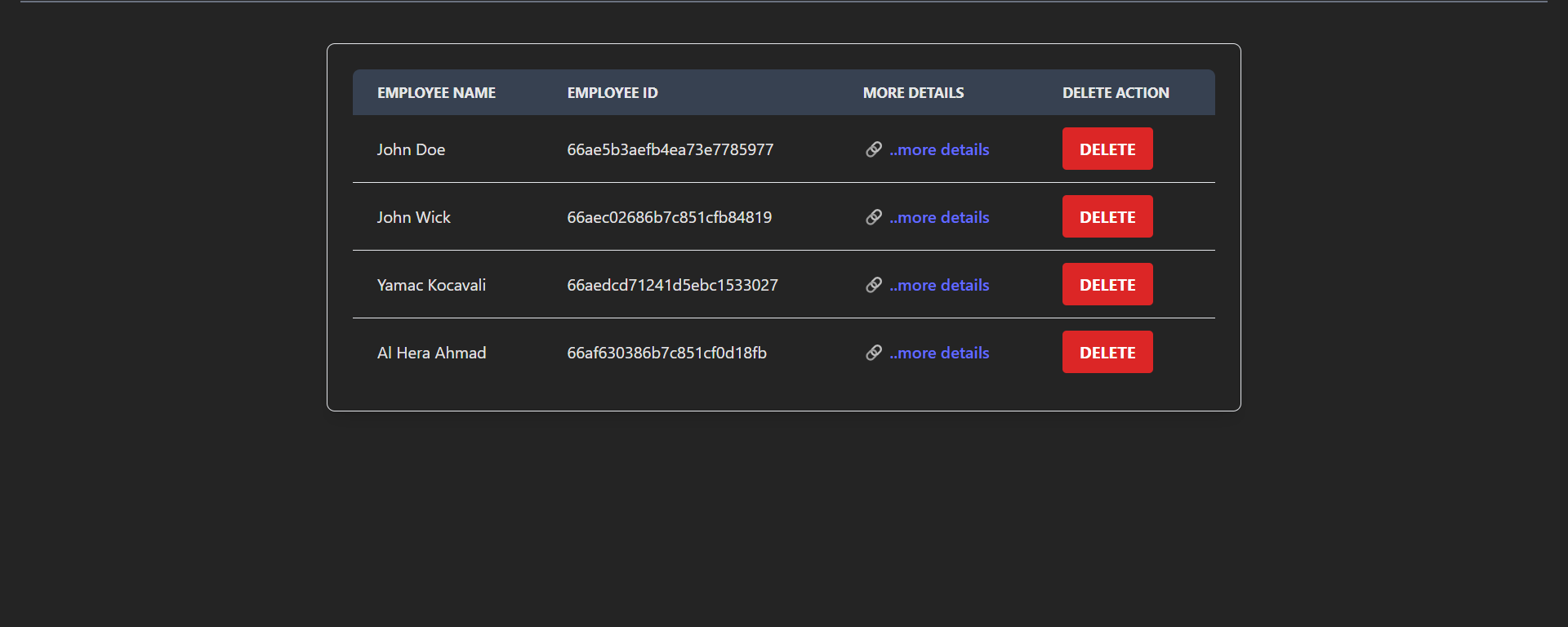View more details for Al Hera Ahmad

[939, 353]
